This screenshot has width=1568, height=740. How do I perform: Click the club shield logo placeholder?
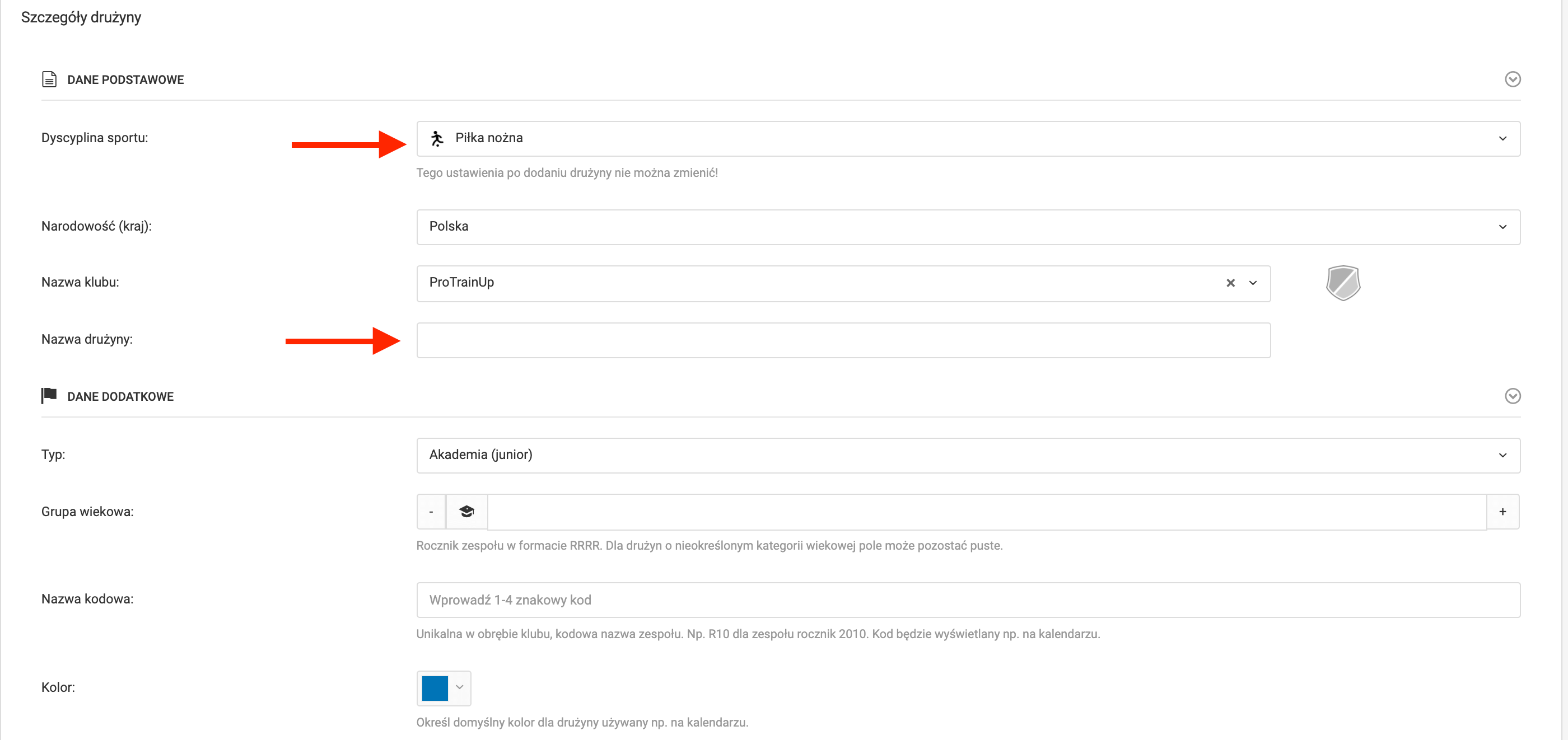(x=1343, y=283)
